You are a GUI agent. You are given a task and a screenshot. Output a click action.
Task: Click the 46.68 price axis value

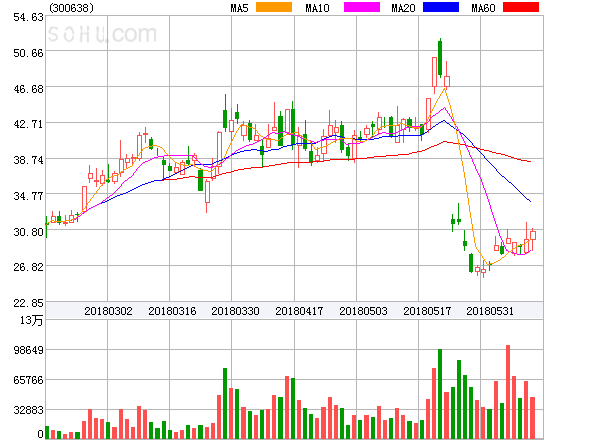[28, 89]
